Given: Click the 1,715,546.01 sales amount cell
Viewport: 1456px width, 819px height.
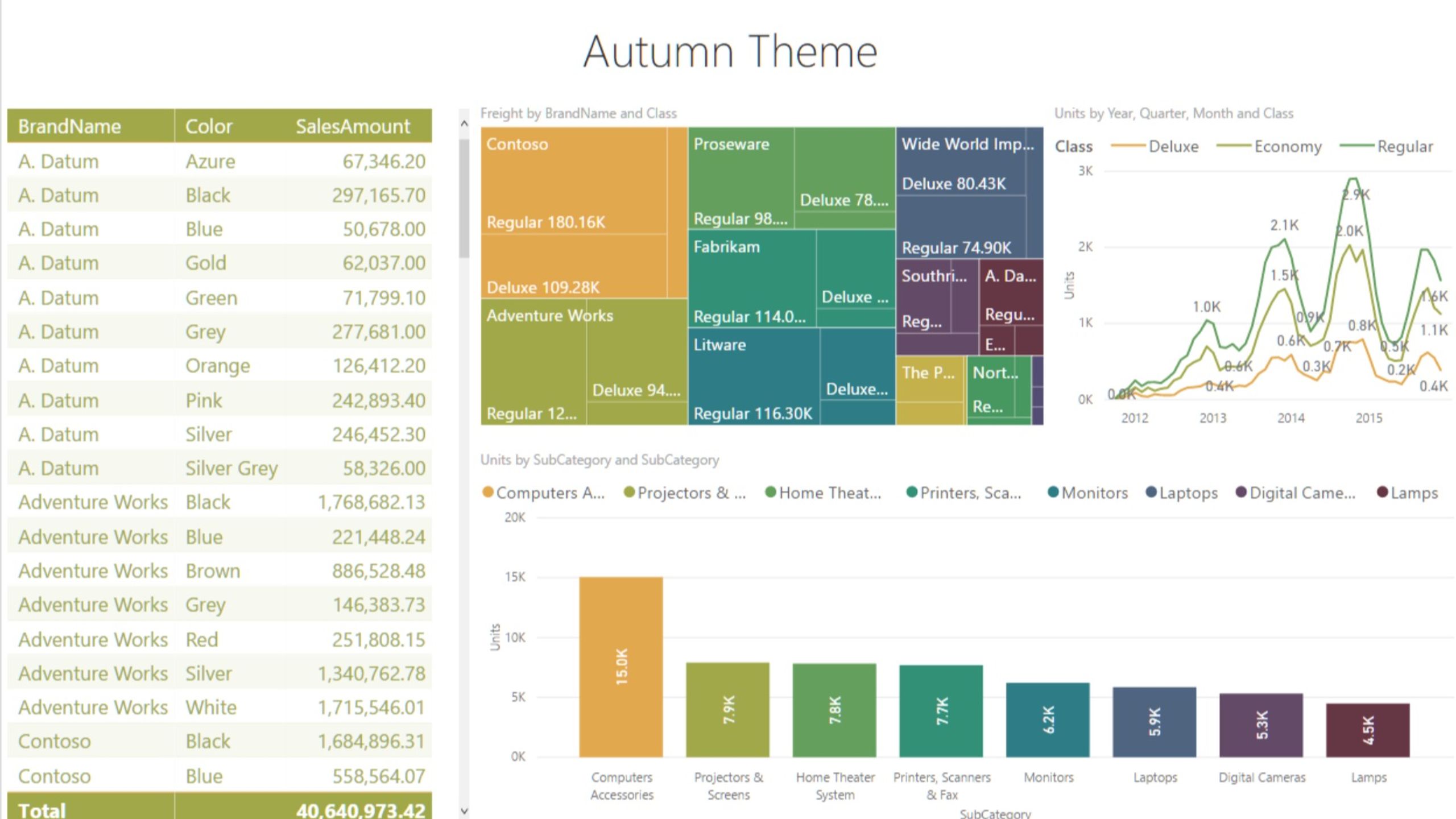Looking at the screenshot, I should 371,707.
